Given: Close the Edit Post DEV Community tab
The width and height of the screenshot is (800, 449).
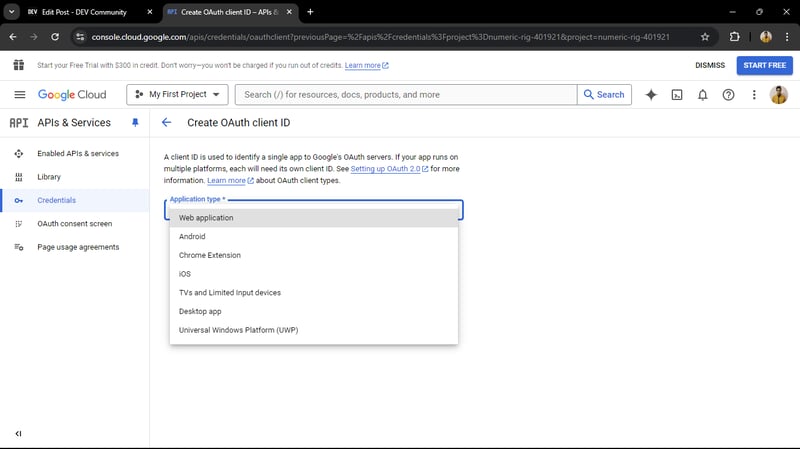Looking at the screenshot, I should click(x=149, y=12).
